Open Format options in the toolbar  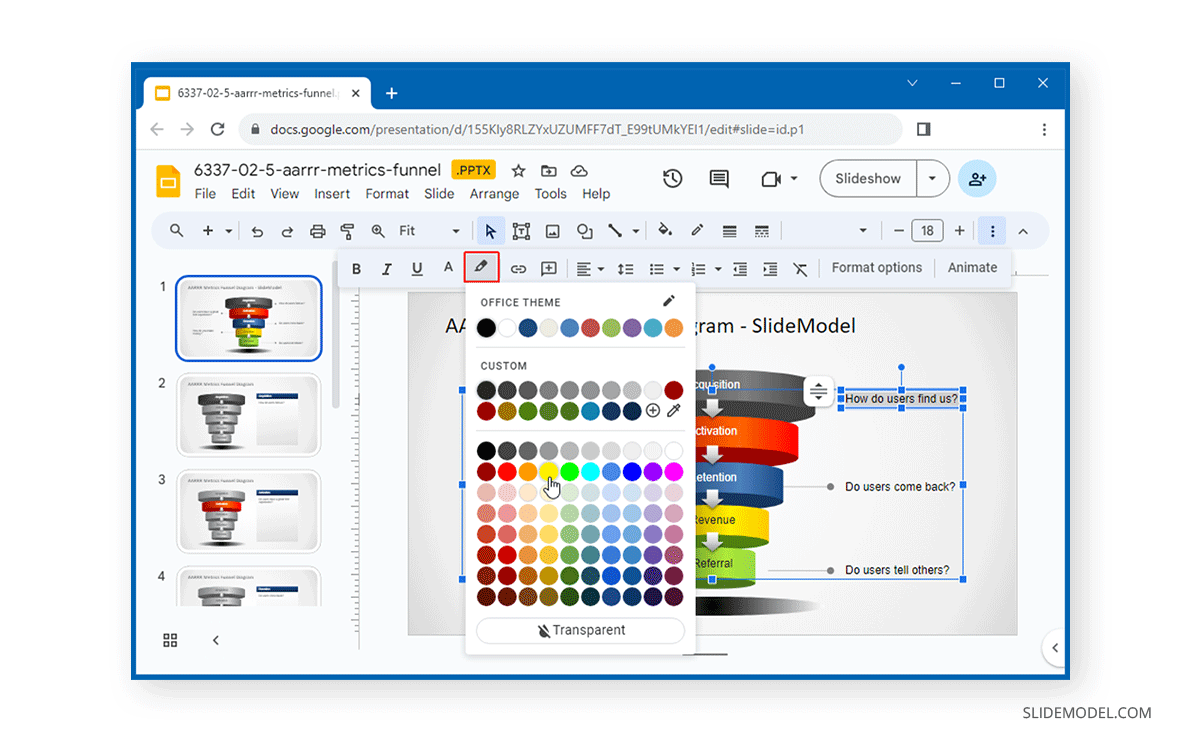(876, 267)
